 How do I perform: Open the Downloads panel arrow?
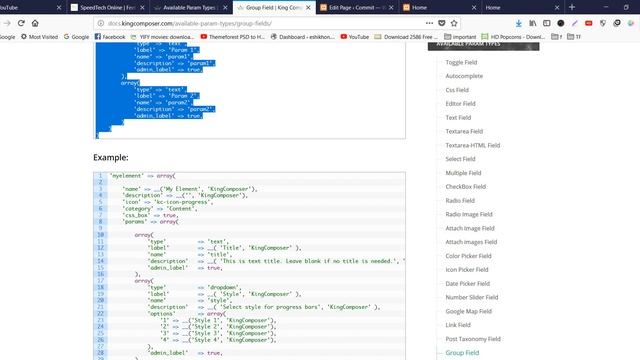click(518, 23)
